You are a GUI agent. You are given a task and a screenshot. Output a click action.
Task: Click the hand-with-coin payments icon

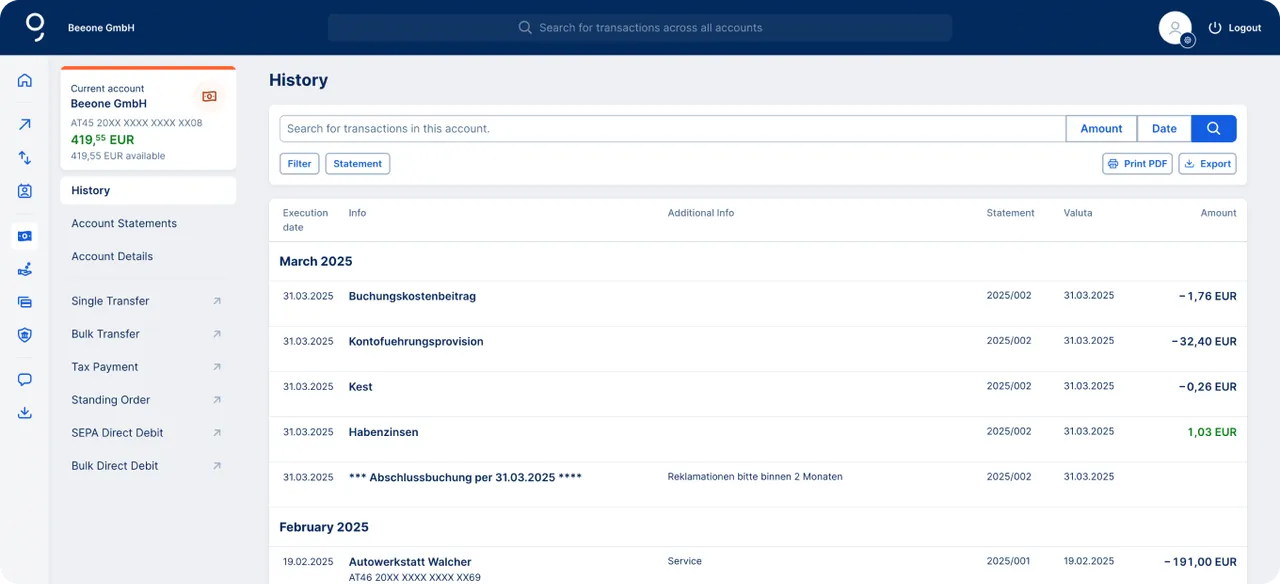coord(24,268)
